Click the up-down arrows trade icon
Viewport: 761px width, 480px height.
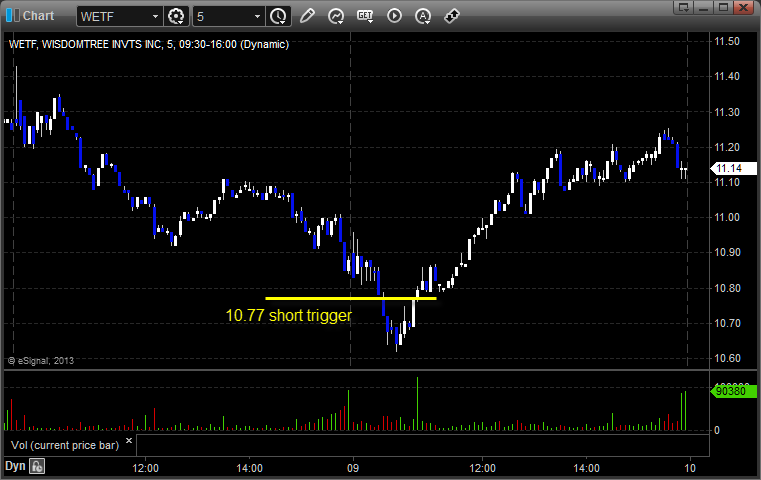pos(452,16)
